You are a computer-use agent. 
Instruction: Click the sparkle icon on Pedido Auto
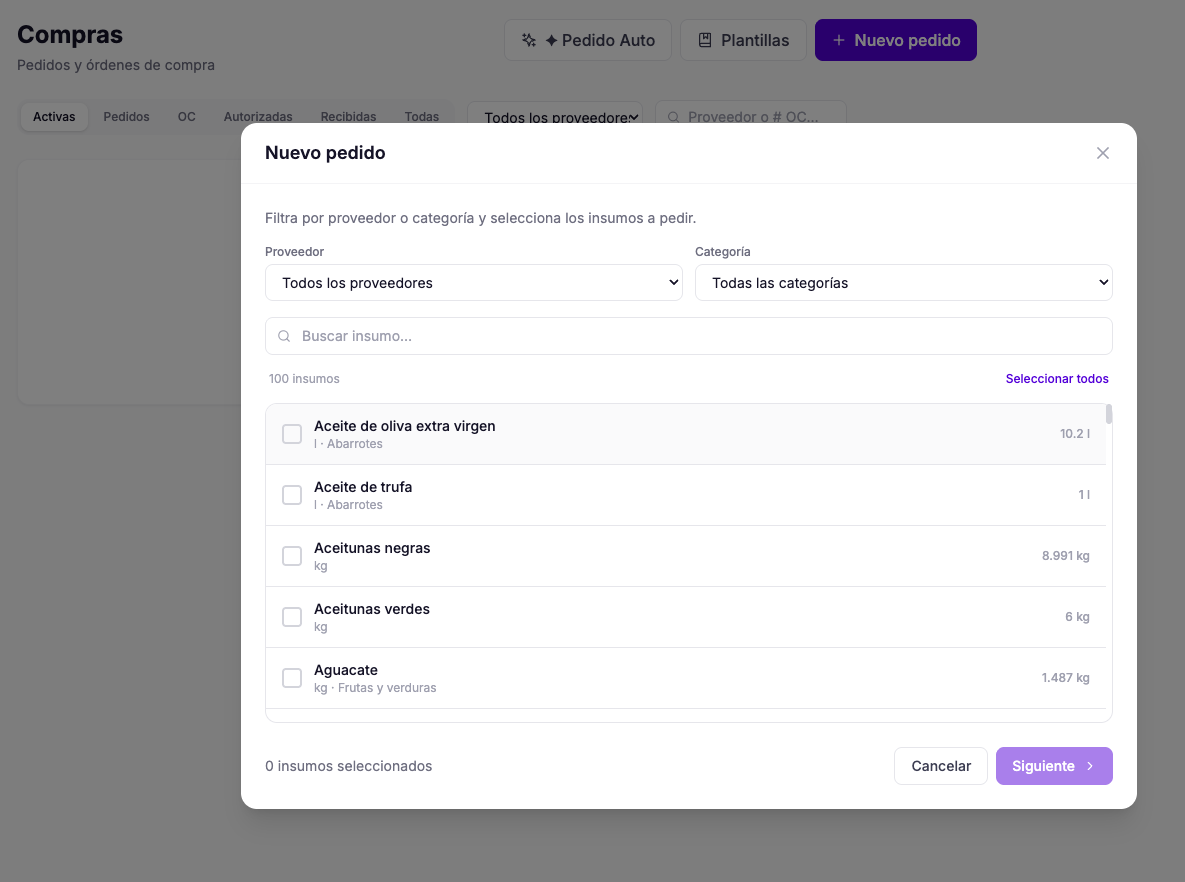[x=529, y=40]
